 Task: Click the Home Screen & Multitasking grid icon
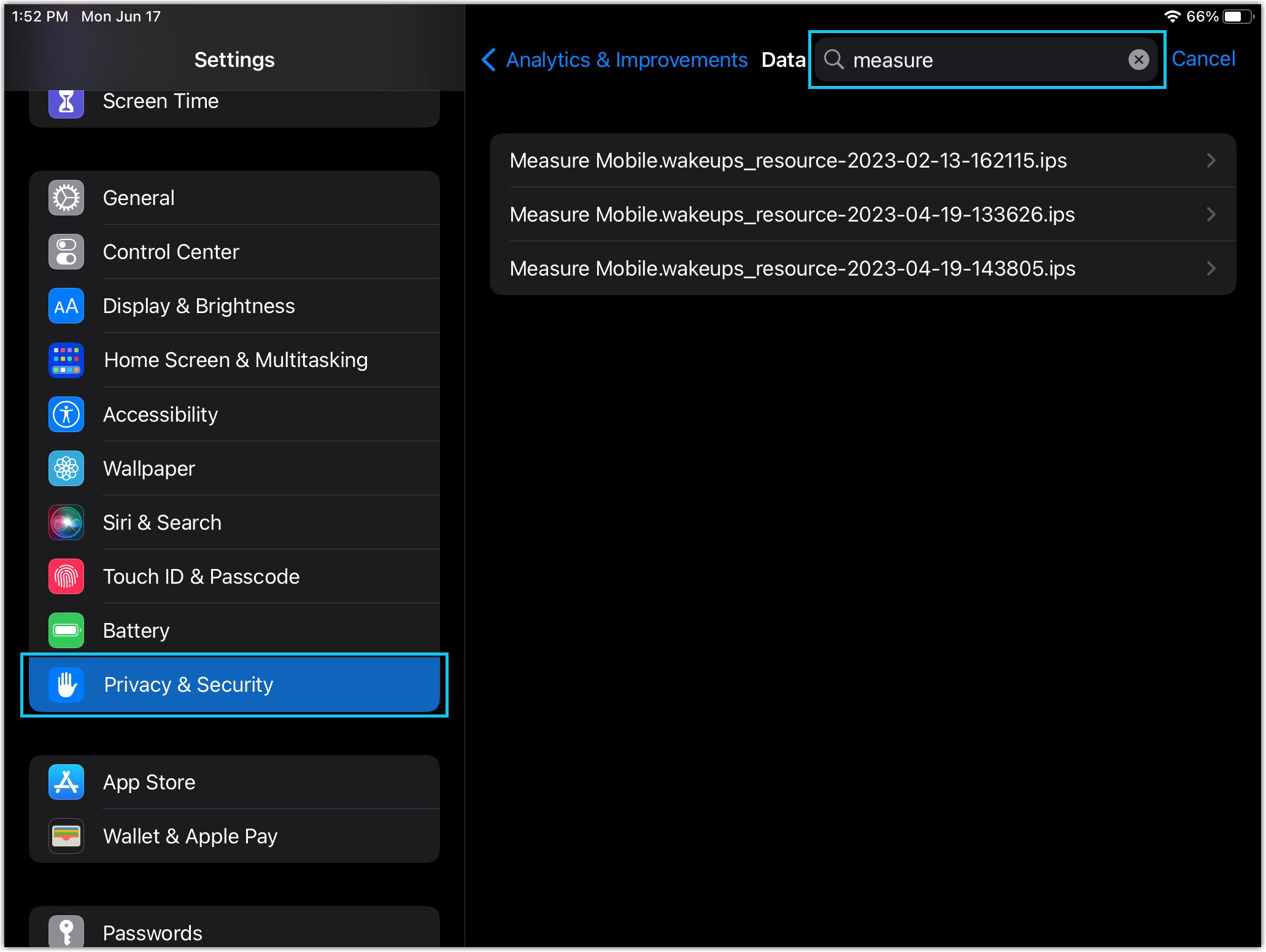(x=66, y=360)
